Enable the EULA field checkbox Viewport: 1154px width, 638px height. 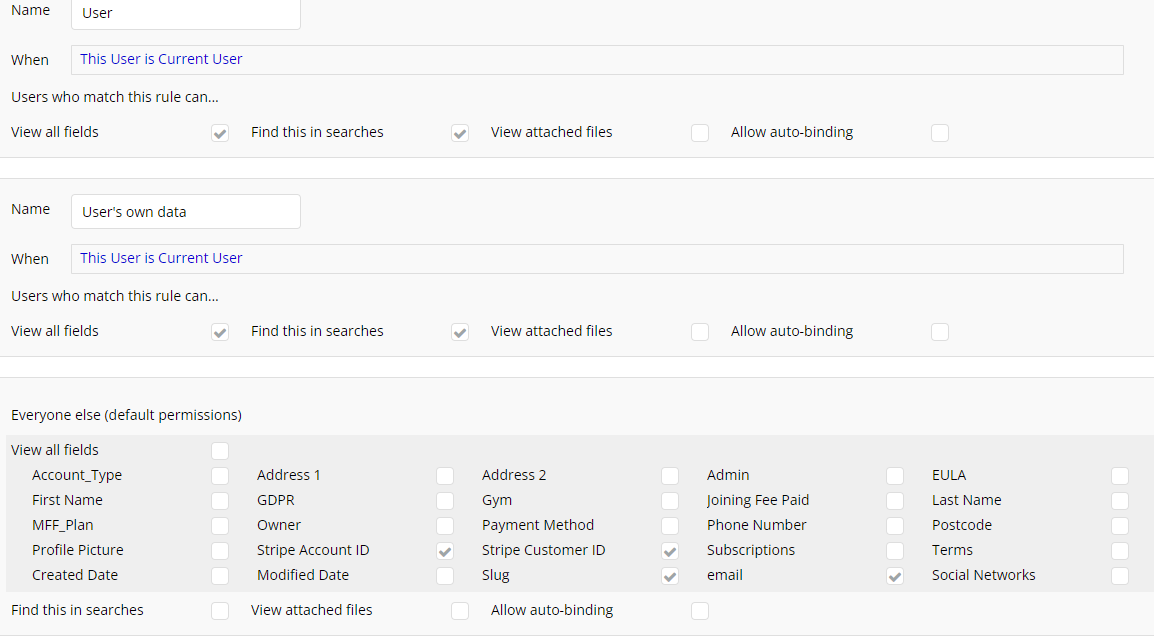1120,476
